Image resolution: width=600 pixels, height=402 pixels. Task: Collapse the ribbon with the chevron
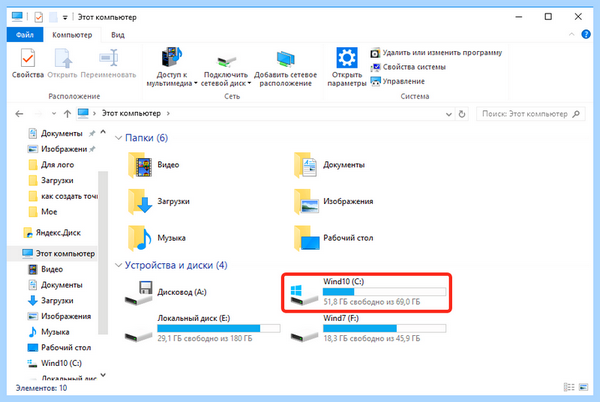[x=571, y=34]
